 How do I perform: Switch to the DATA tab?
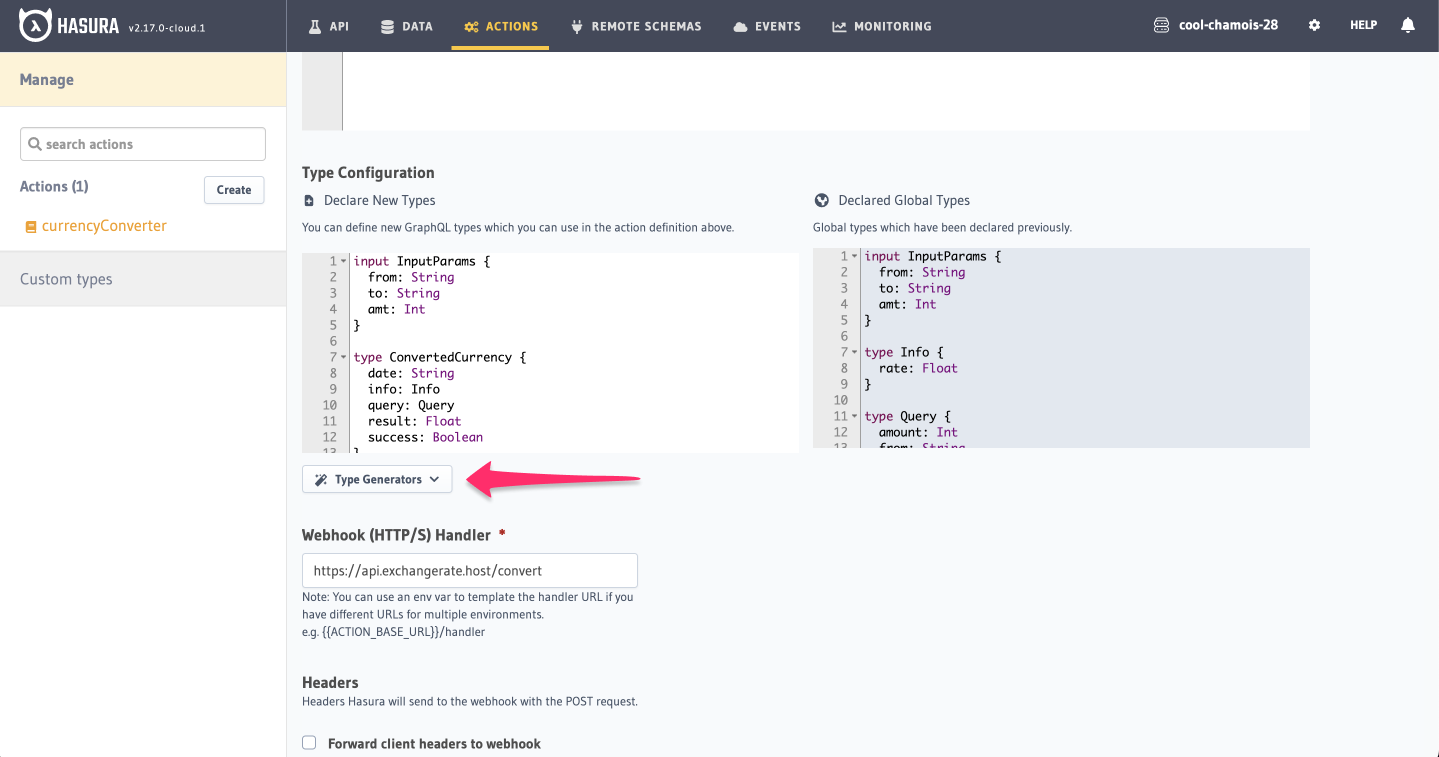pyautogui.click(x=406, y=26)
